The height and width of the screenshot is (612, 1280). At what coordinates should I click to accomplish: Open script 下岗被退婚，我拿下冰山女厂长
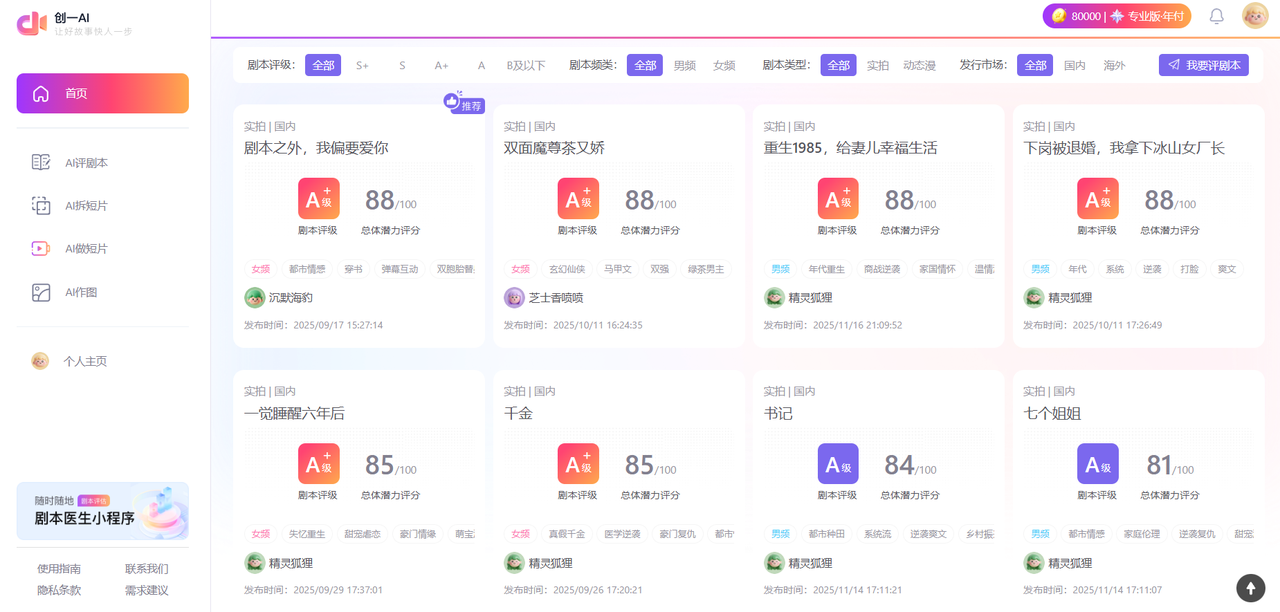point(1124,148)
